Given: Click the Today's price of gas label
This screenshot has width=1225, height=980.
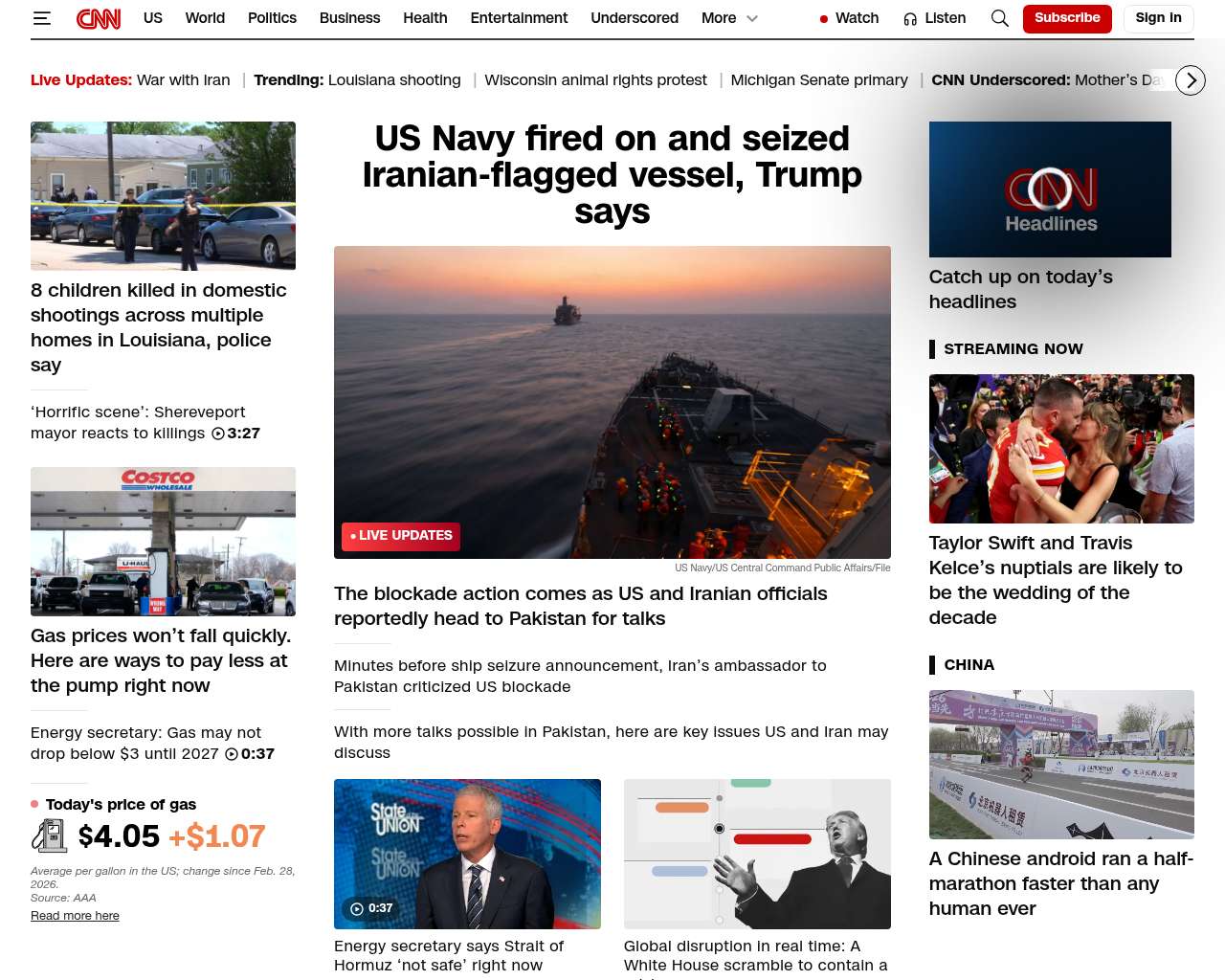Looking at the screenshot, I should pyautogui.click(x=121, y=805).
